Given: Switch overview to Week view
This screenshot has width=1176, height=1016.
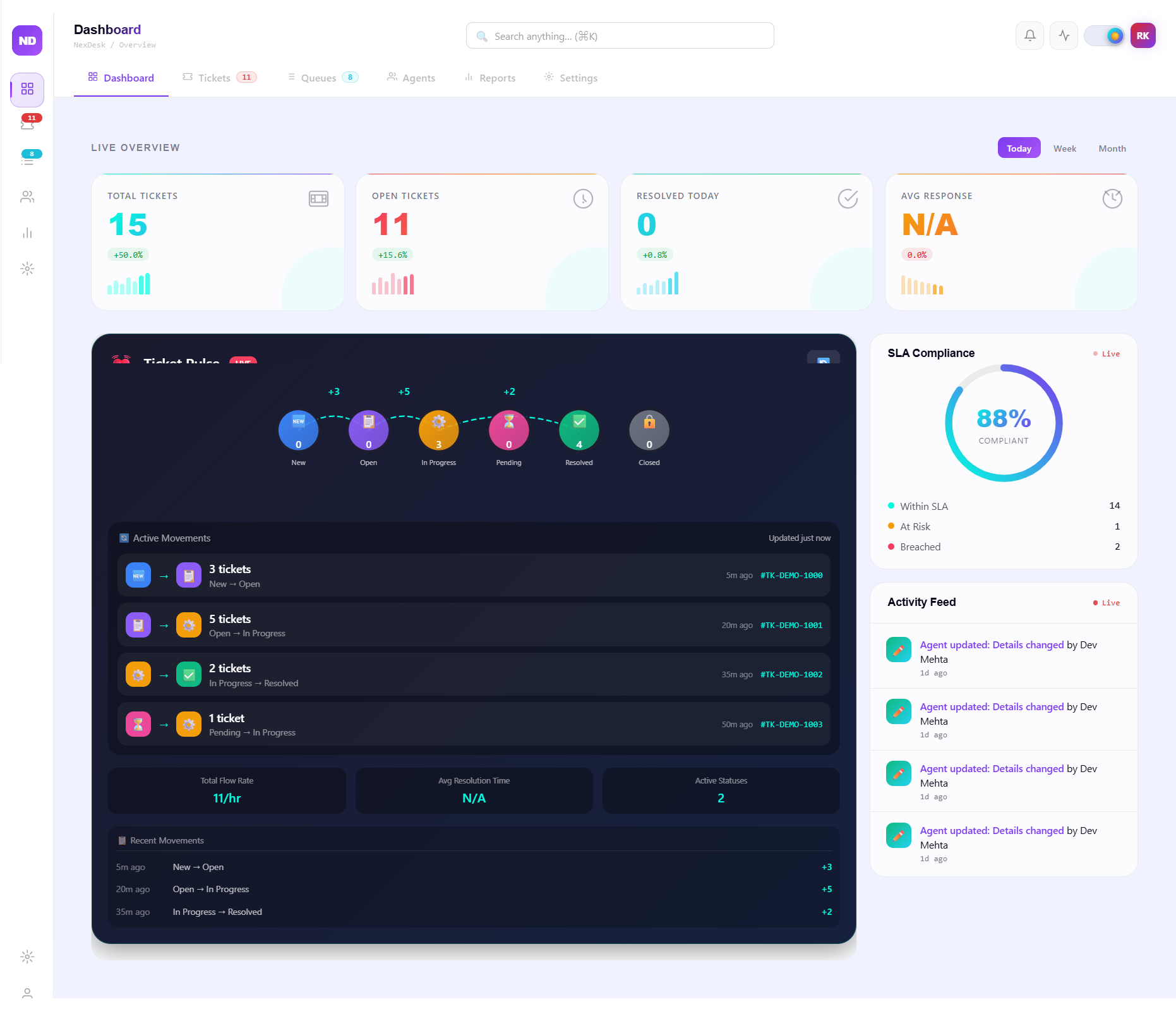Looking at the screenshot, I should pos(1065,148).
